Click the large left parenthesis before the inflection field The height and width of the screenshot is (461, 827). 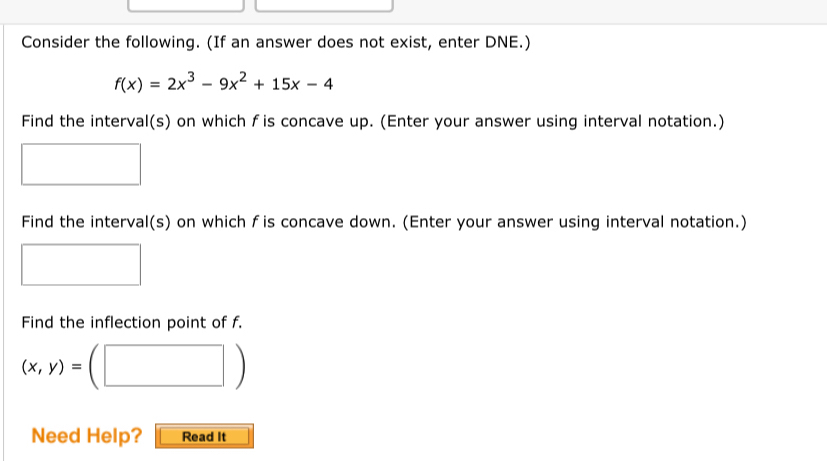tap(93, 366)
